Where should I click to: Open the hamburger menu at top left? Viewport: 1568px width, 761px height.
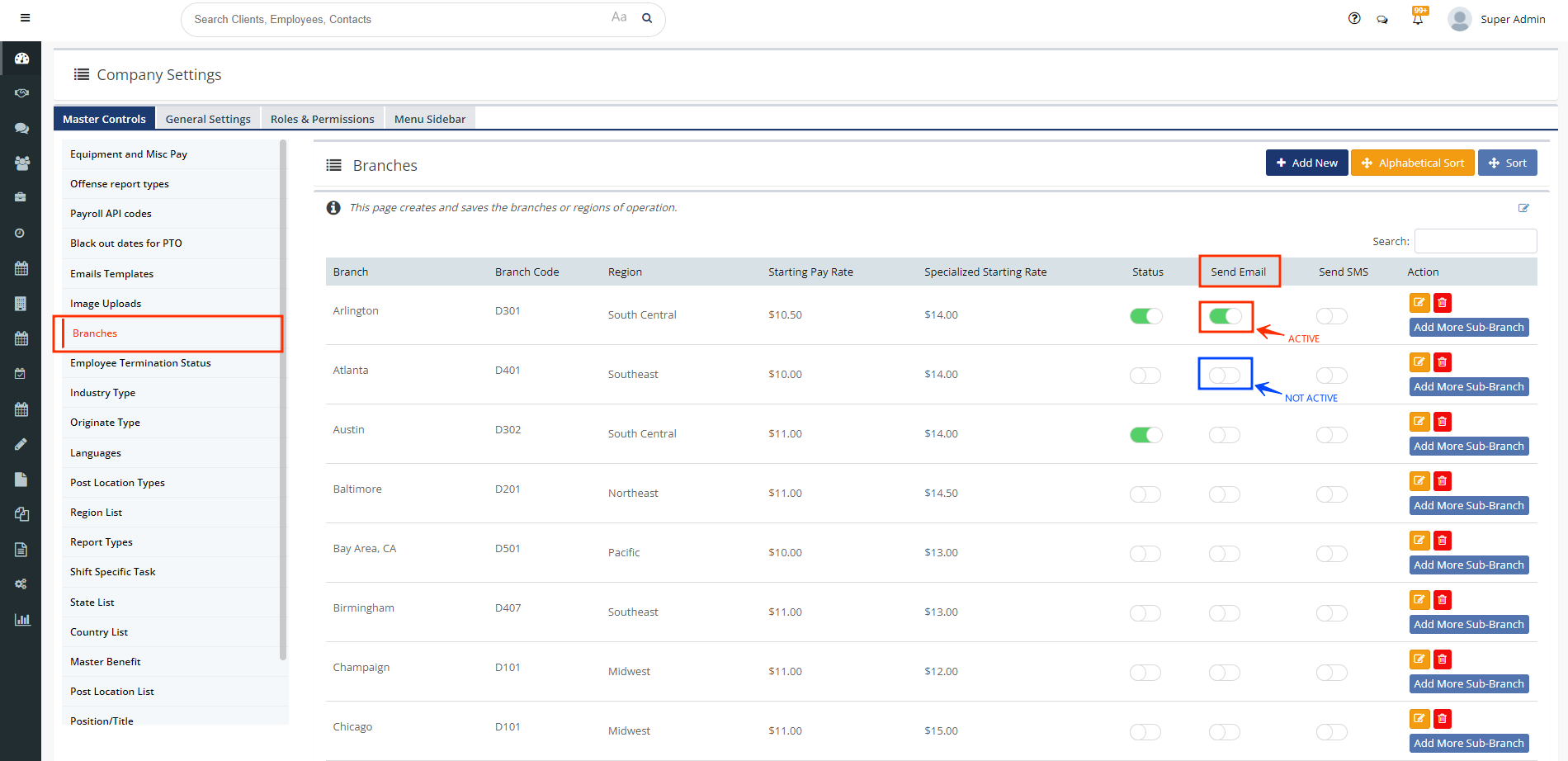pos(25,18)
